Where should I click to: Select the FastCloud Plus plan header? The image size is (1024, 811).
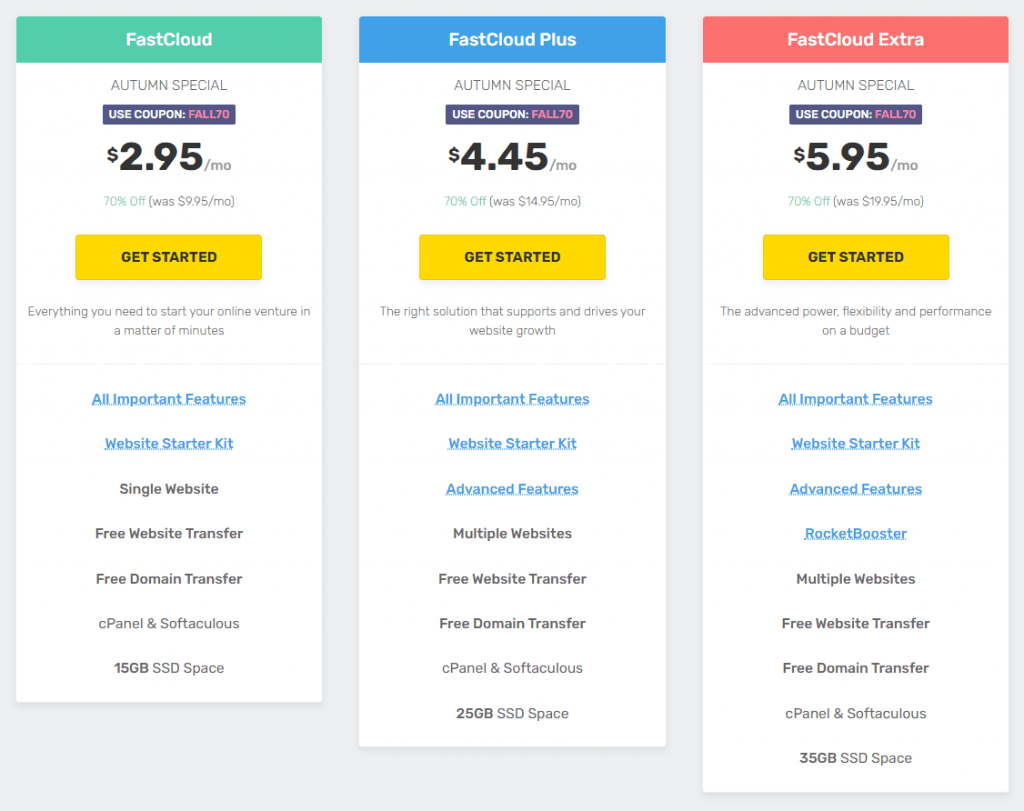click(x=512, y=39)
